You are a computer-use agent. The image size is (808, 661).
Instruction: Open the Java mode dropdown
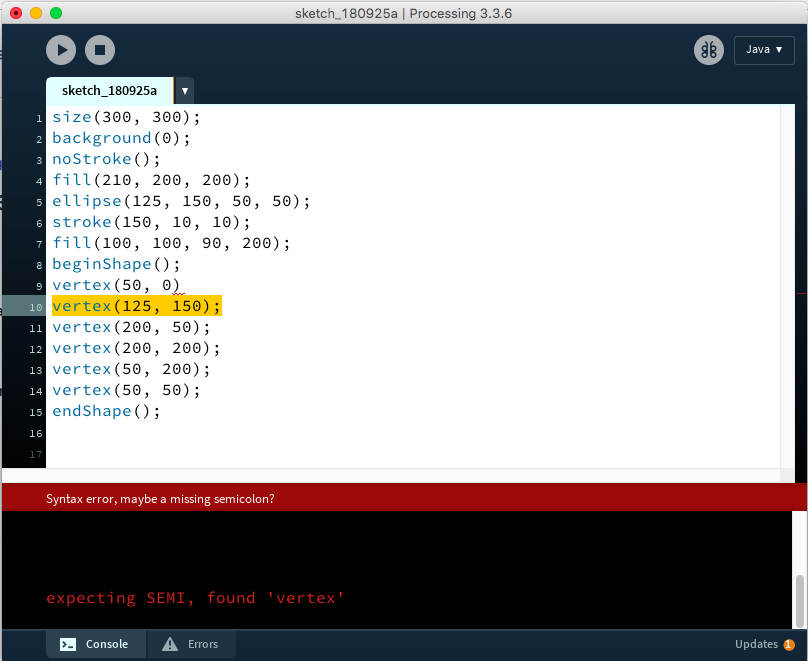(x=764, y=50)
